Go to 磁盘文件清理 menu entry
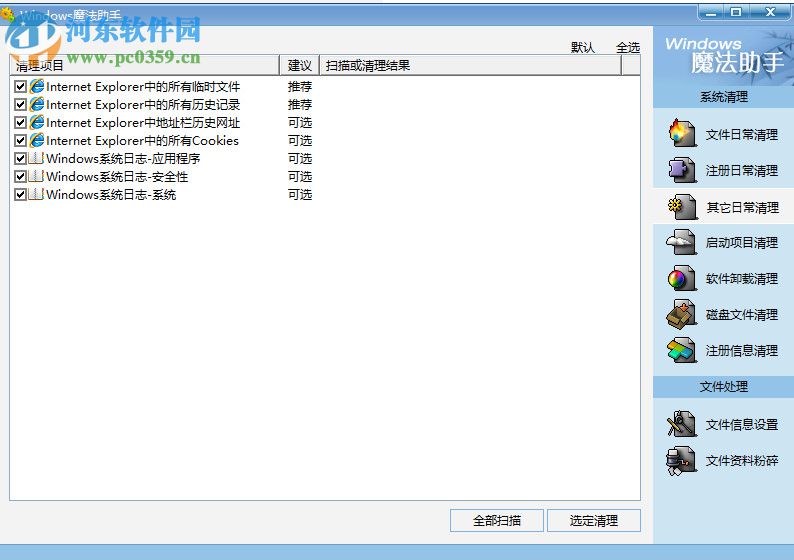The width and height of the screenshot is (794, 560). (x=742, y=314)
